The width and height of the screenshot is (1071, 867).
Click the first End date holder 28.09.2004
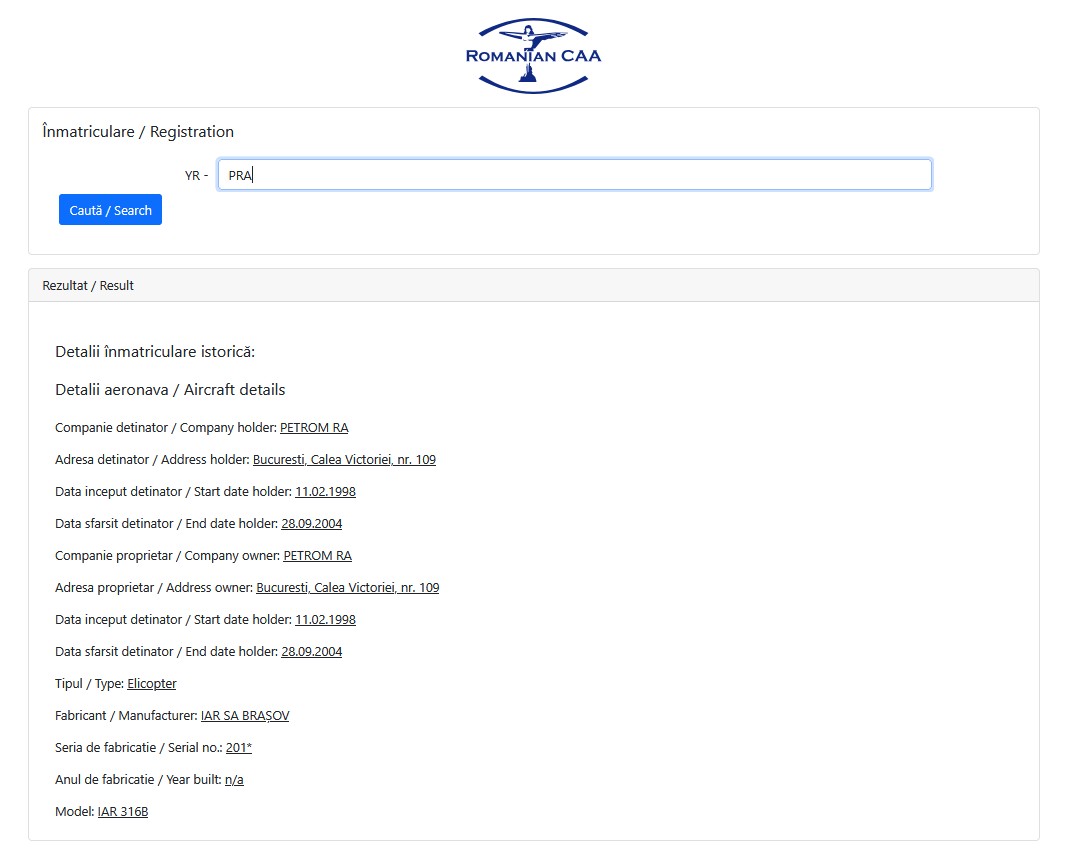pos(311,524)
